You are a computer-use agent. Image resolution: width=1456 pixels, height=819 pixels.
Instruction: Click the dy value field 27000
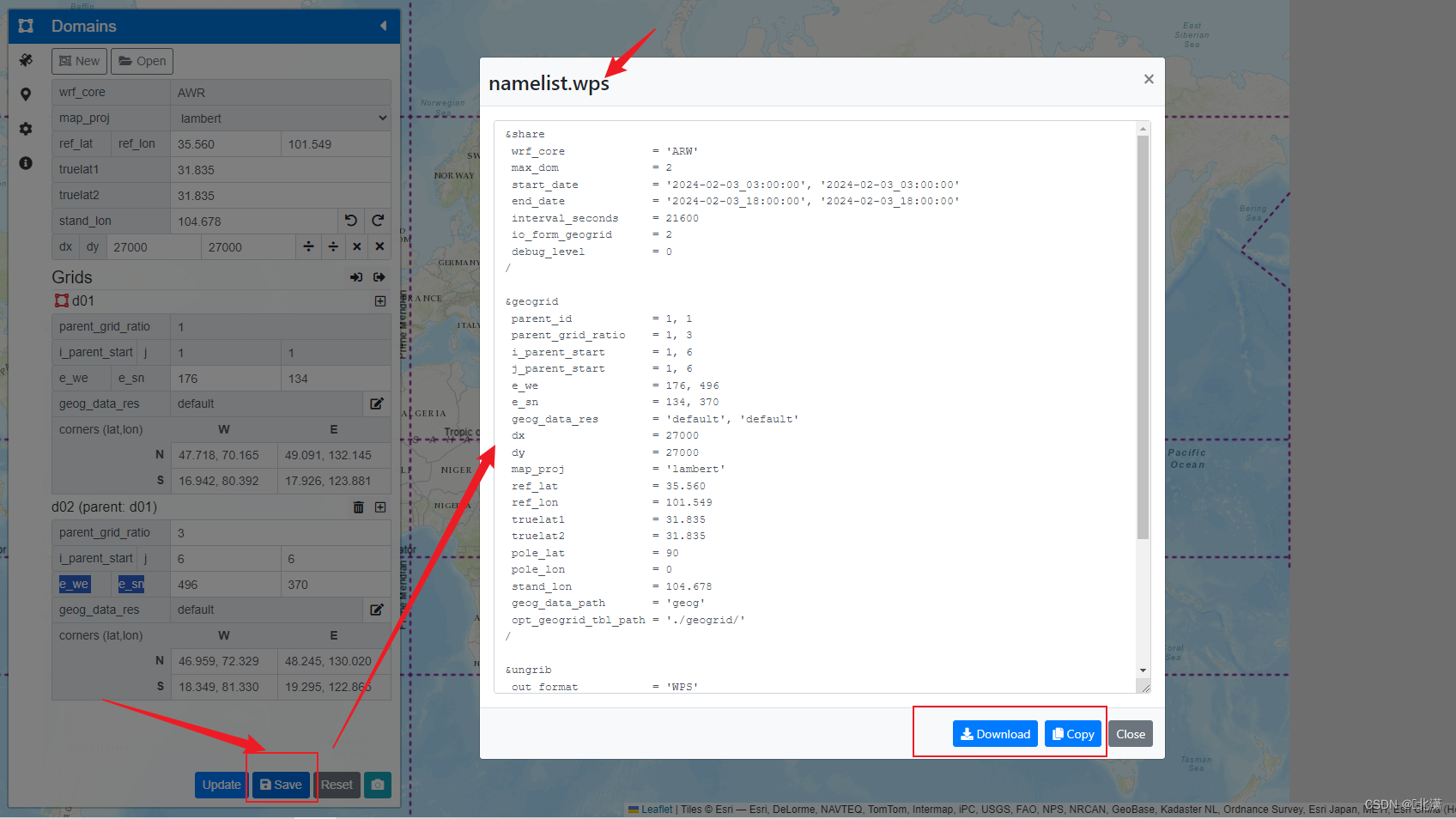[x=248, y=247]
